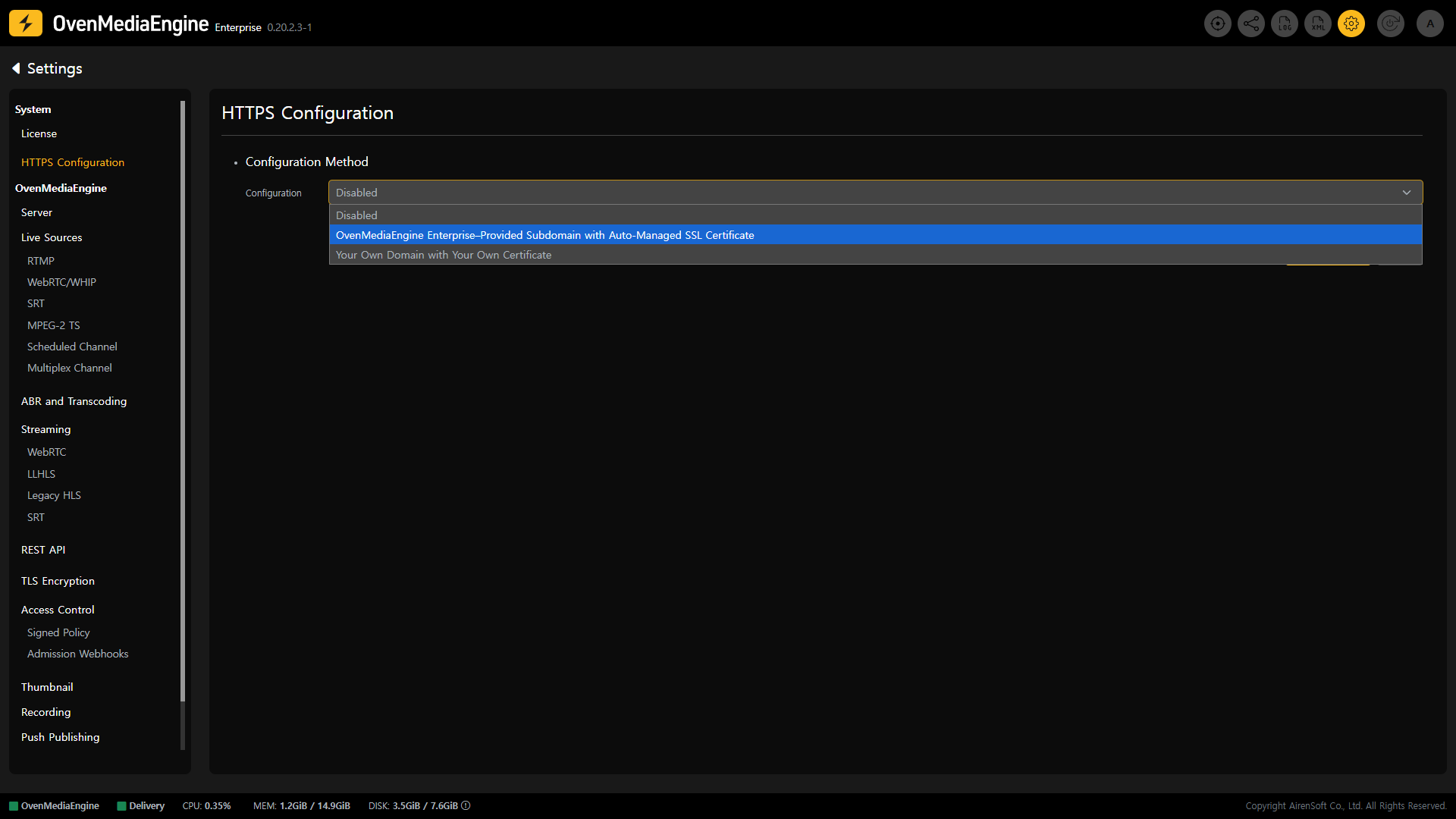Click the restart power icon

[1391, 24]
